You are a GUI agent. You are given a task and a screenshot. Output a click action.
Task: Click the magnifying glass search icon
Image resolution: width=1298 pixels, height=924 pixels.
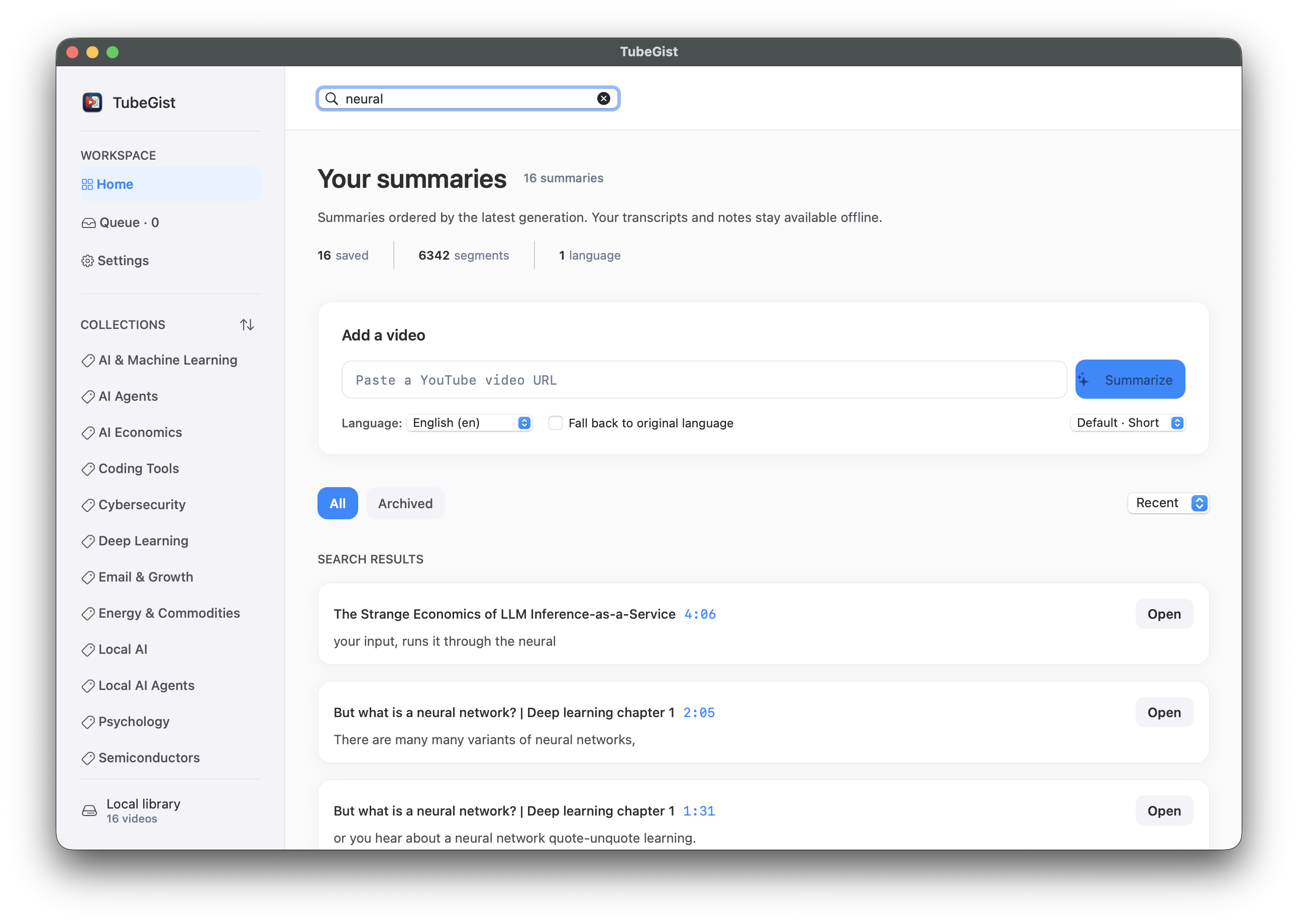click(331, 98)
